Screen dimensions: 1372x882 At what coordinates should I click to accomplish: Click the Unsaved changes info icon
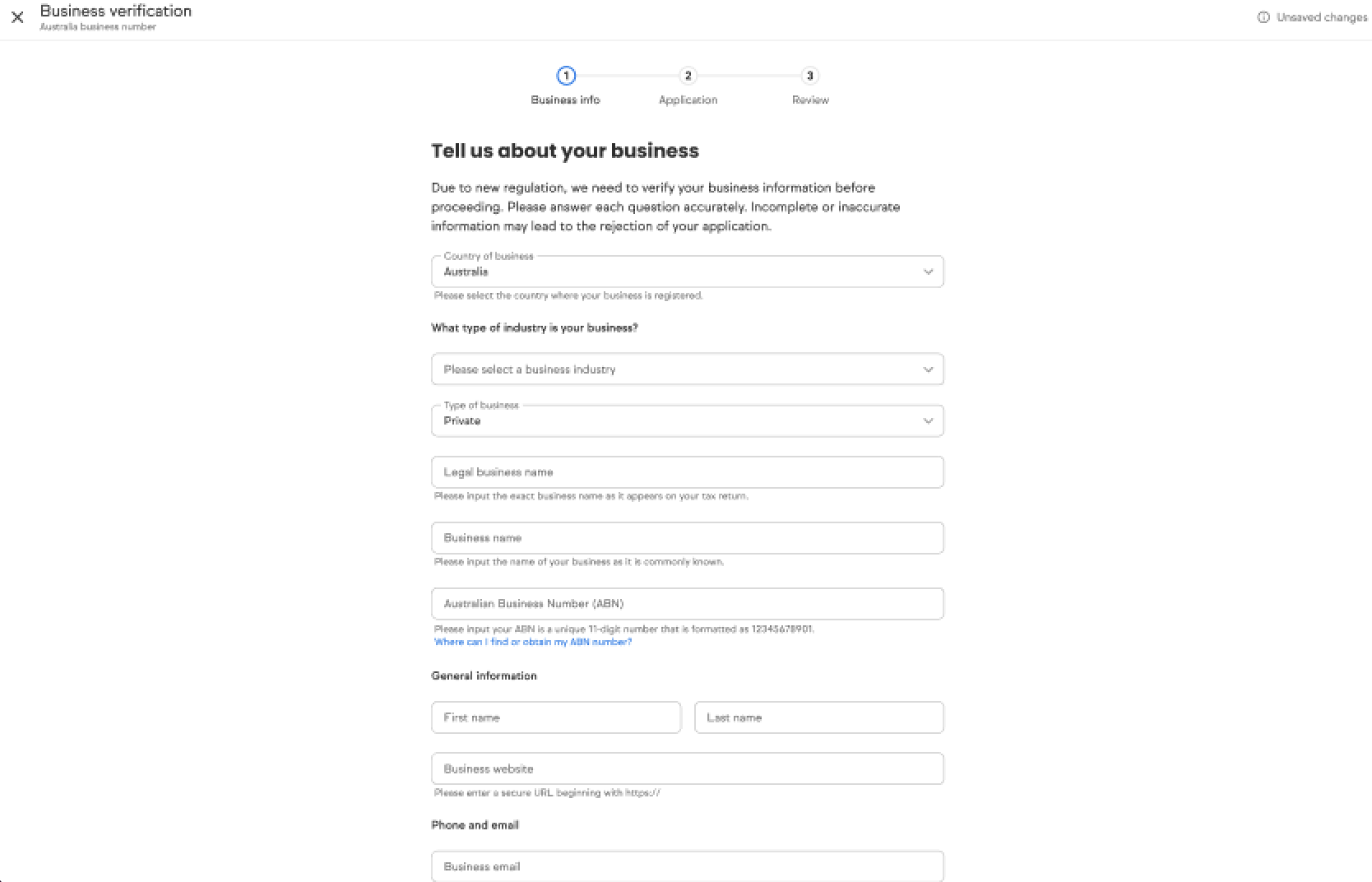point(1263,17)
